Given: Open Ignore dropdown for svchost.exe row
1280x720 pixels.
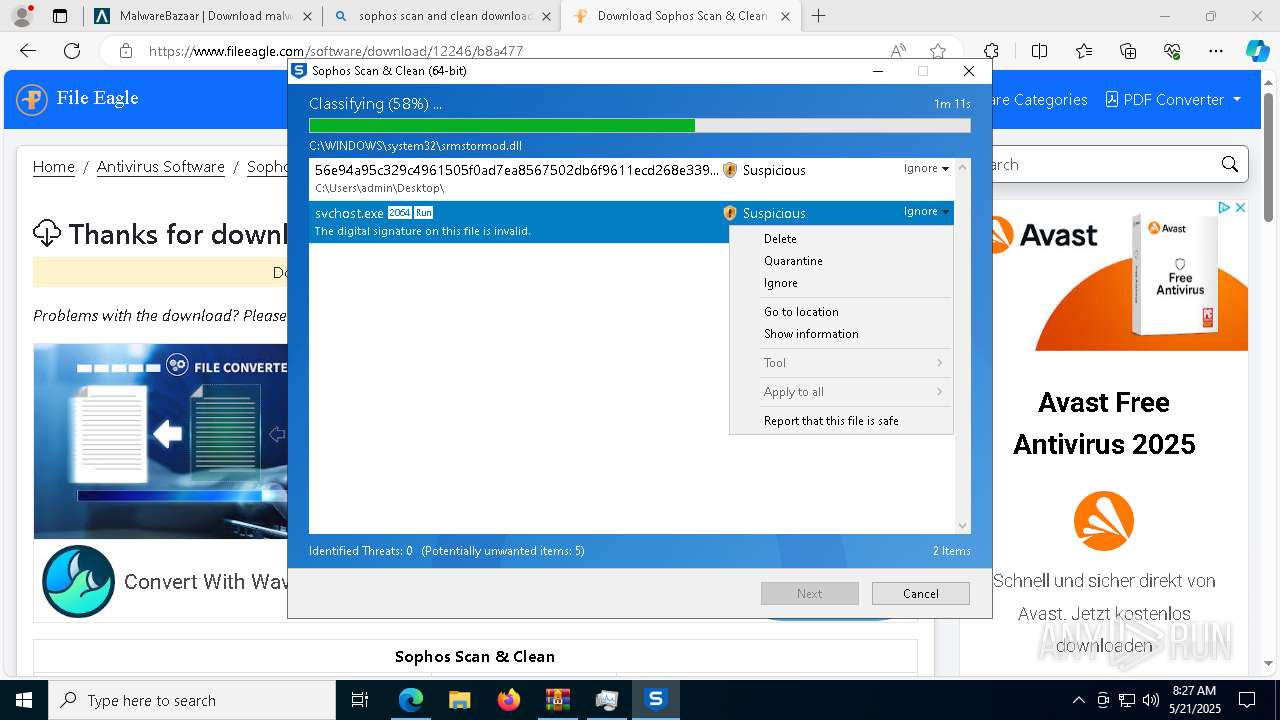Looking at the screenshot, I should click(926, 211).
